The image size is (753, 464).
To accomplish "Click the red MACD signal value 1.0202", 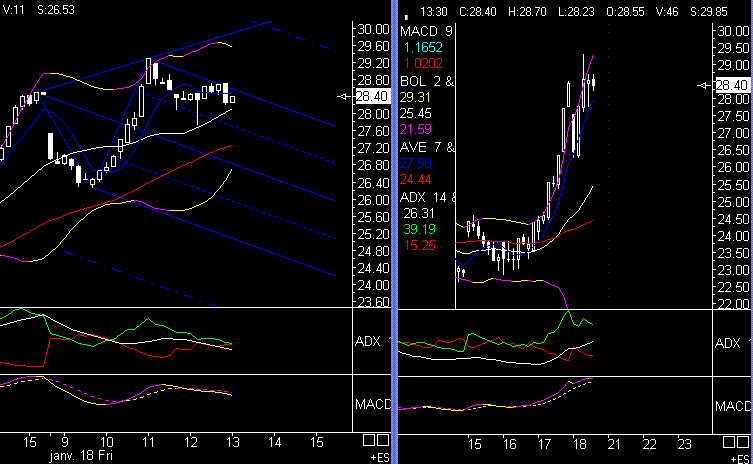I will pyautogui.click(x=423, y=63).
